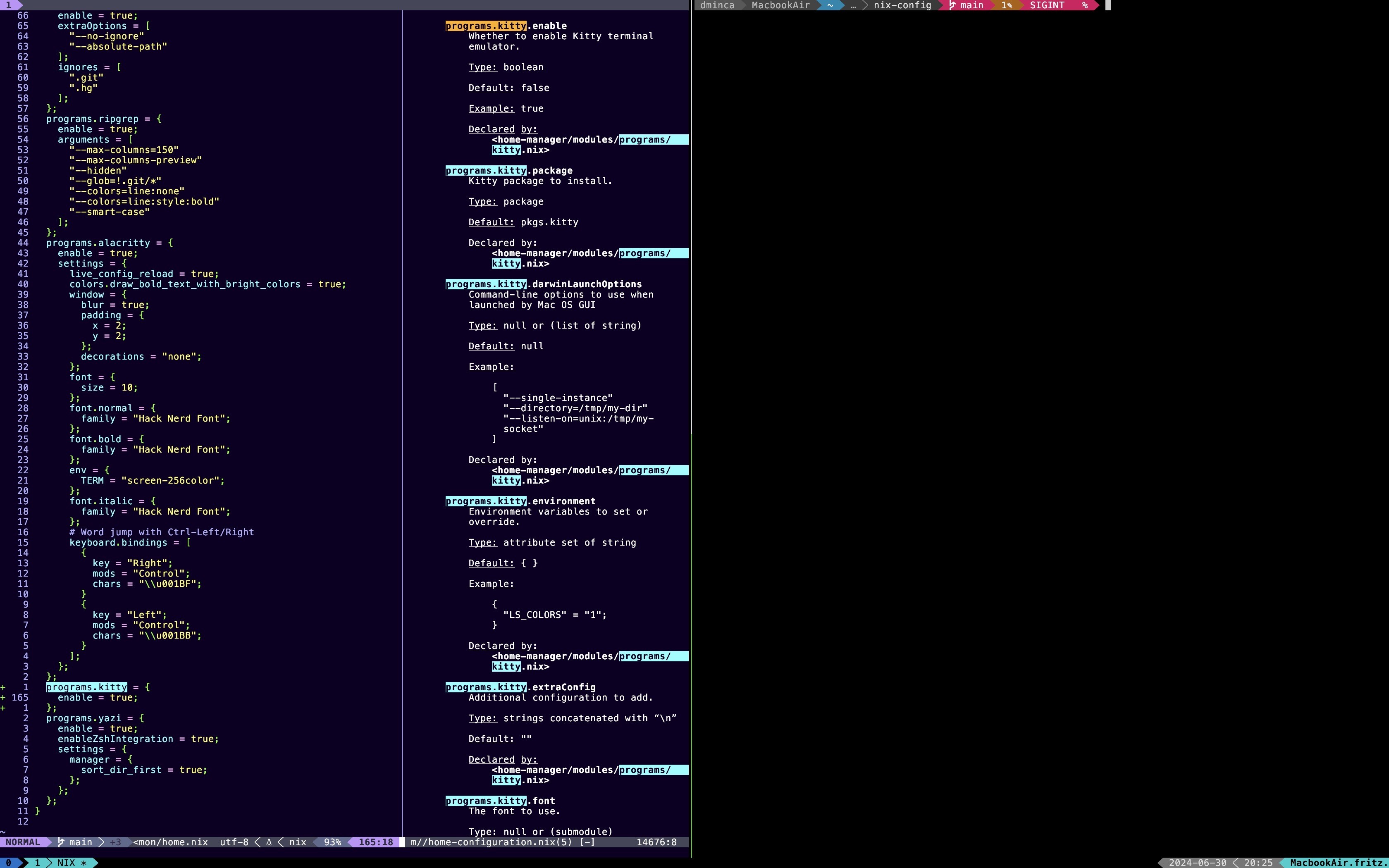Click the NORMAL mode indicator
The width and height of the screenshot is (1389, 868).
click(23, 842)
